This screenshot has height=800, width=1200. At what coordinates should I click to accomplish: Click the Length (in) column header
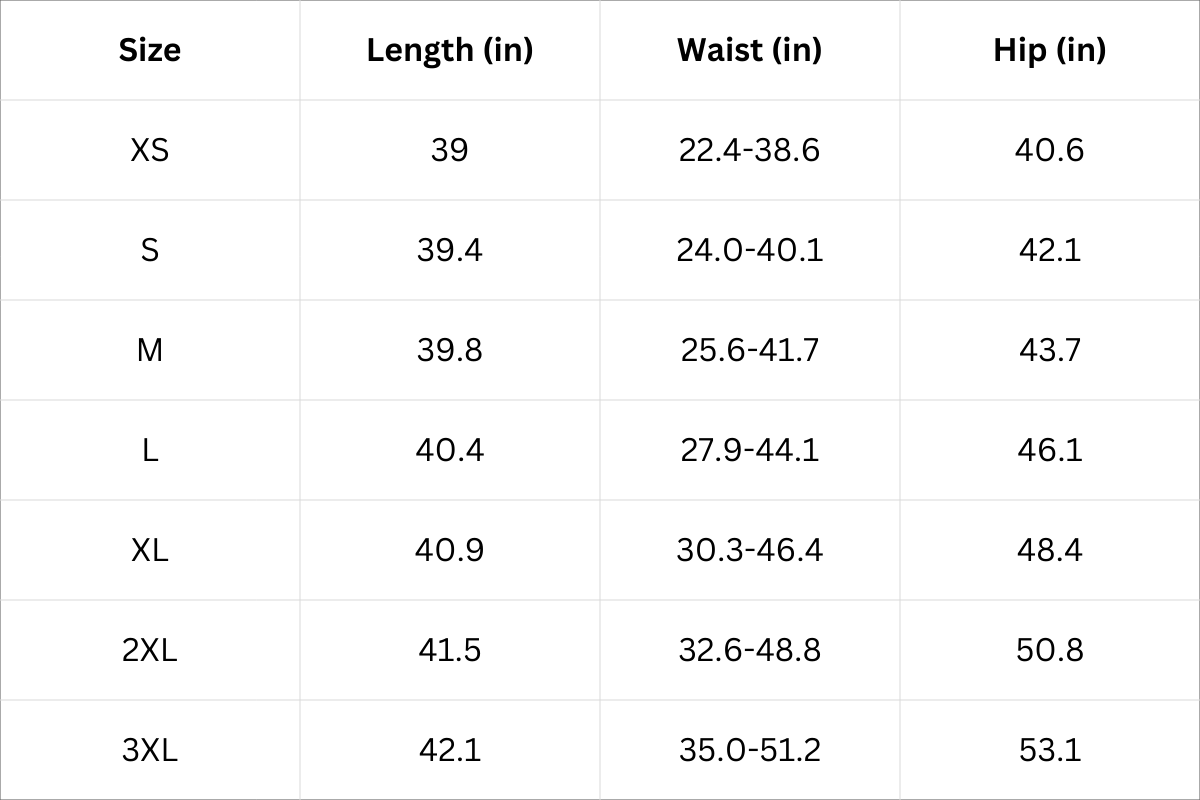449,50
